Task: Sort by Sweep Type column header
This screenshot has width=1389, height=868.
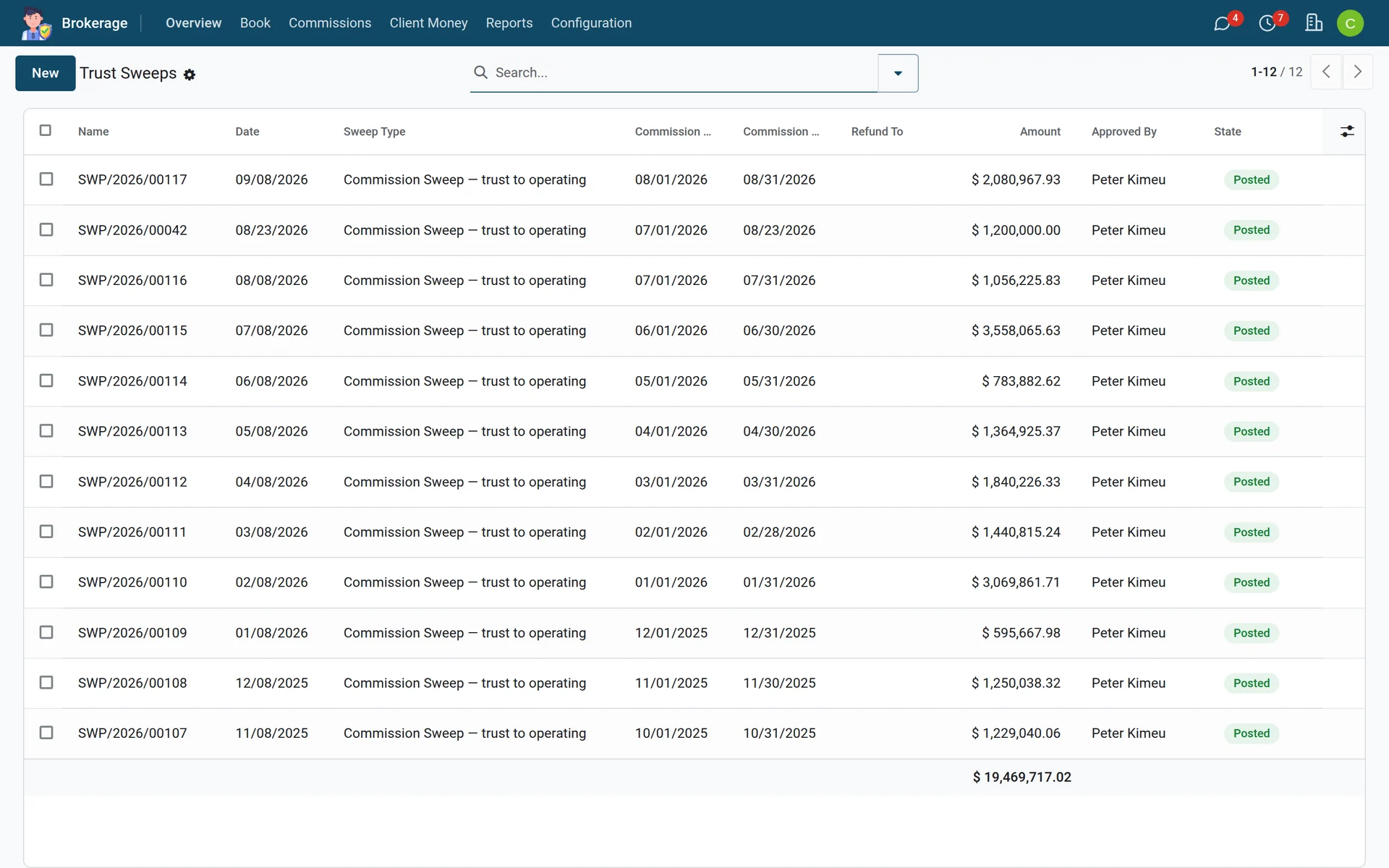Action: pos(374,132)
